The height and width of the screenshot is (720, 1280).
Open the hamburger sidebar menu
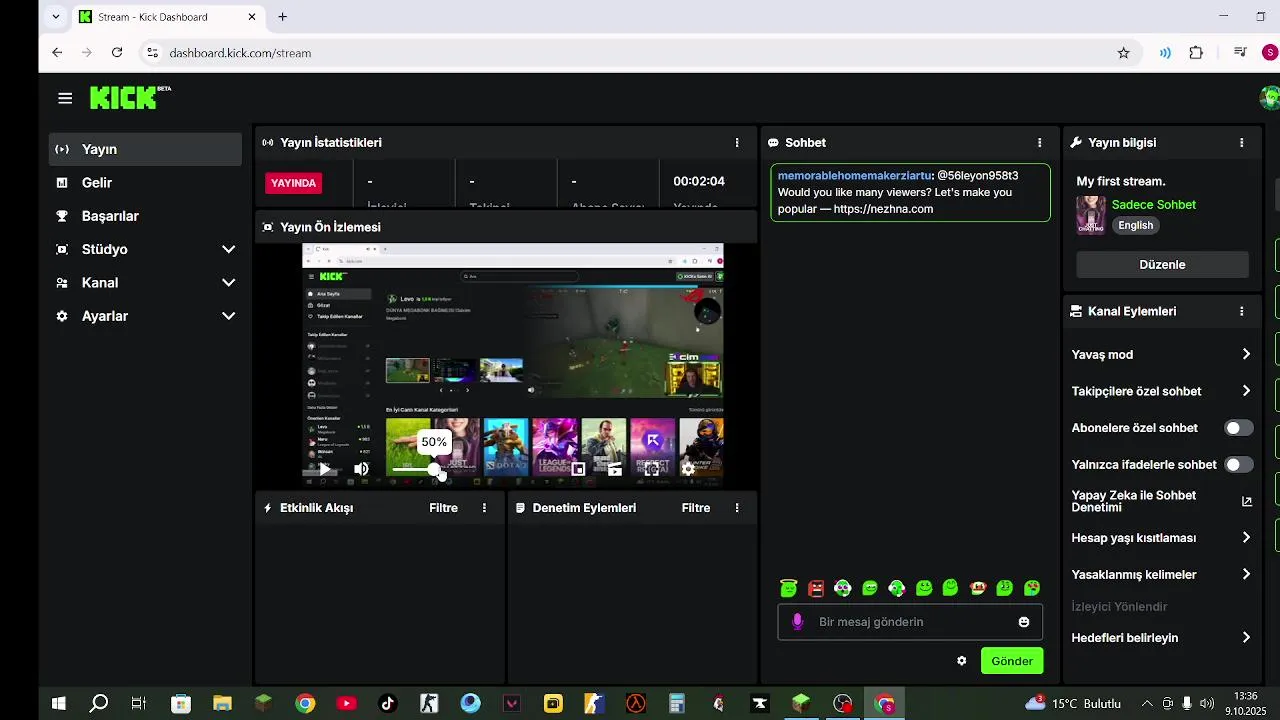65,98
